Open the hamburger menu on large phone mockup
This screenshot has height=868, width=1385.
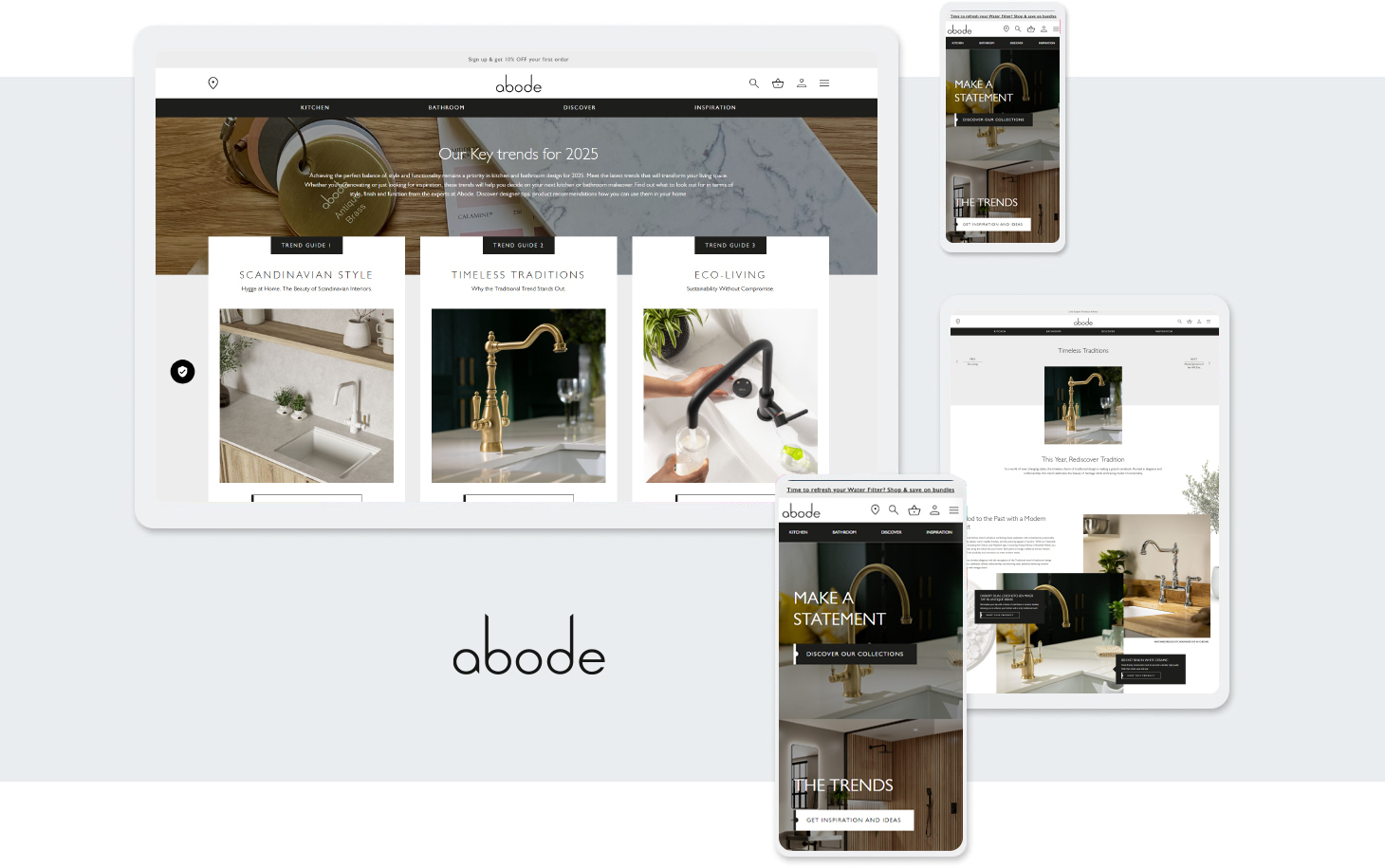(x=953, y=510)
